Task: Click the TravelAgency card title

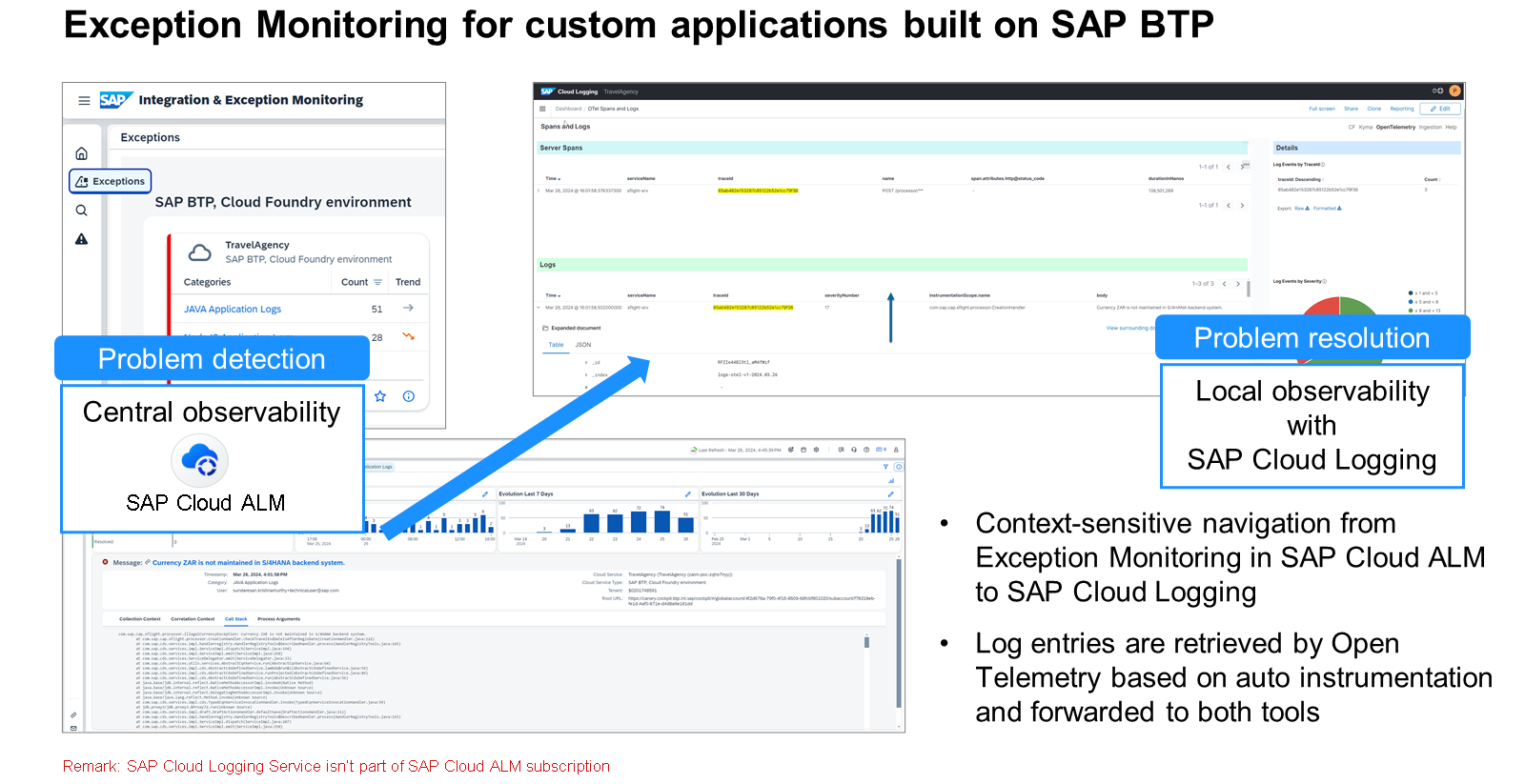Action: (x=257, y=245)
